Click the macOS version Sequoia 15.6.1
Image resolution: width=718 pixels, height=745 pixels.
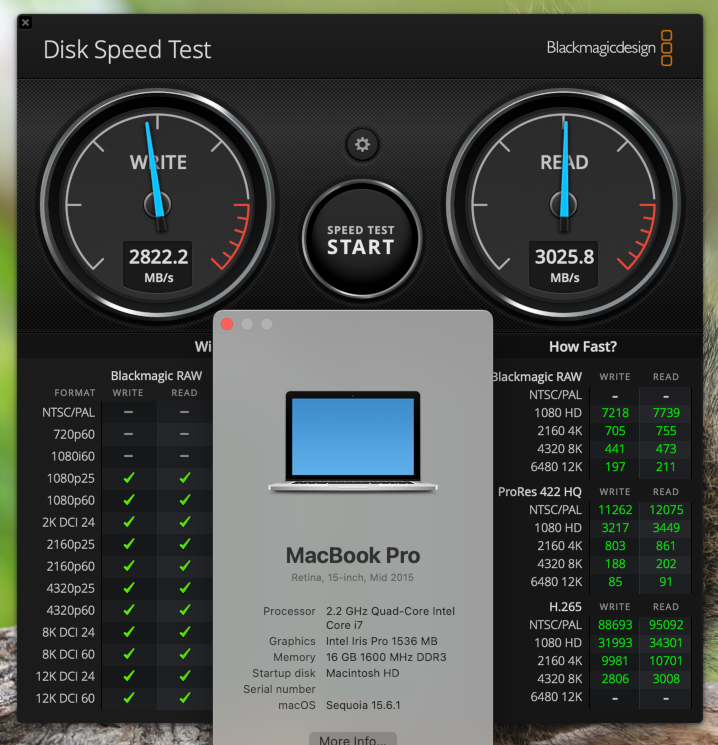coord(363,705)
